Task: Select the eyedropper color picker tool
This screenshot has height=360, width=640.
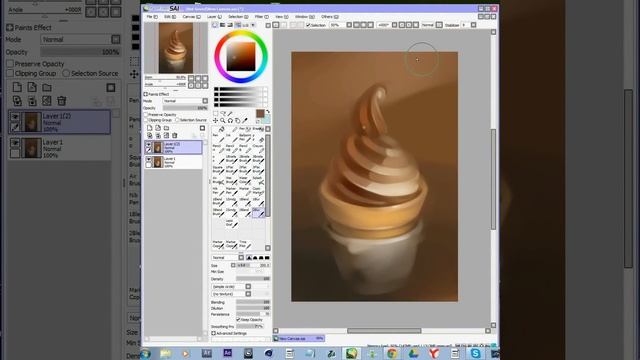Action: 245,121
